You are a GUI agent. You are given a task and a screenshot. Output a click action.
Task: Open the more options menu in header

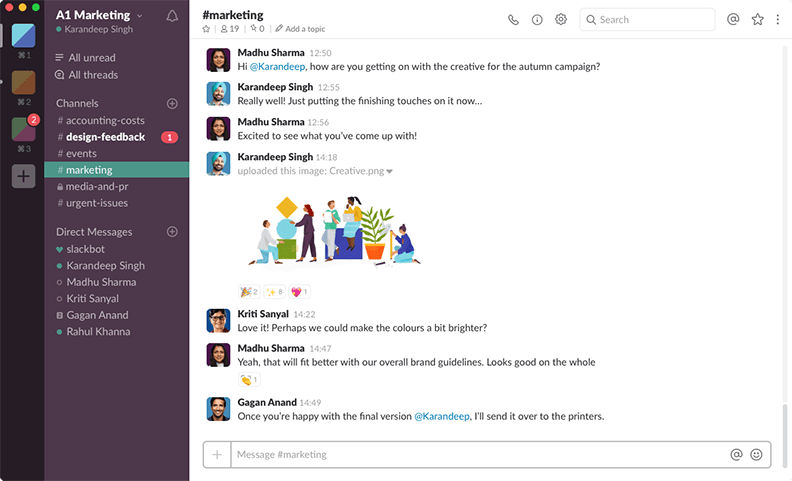[778, 19]
